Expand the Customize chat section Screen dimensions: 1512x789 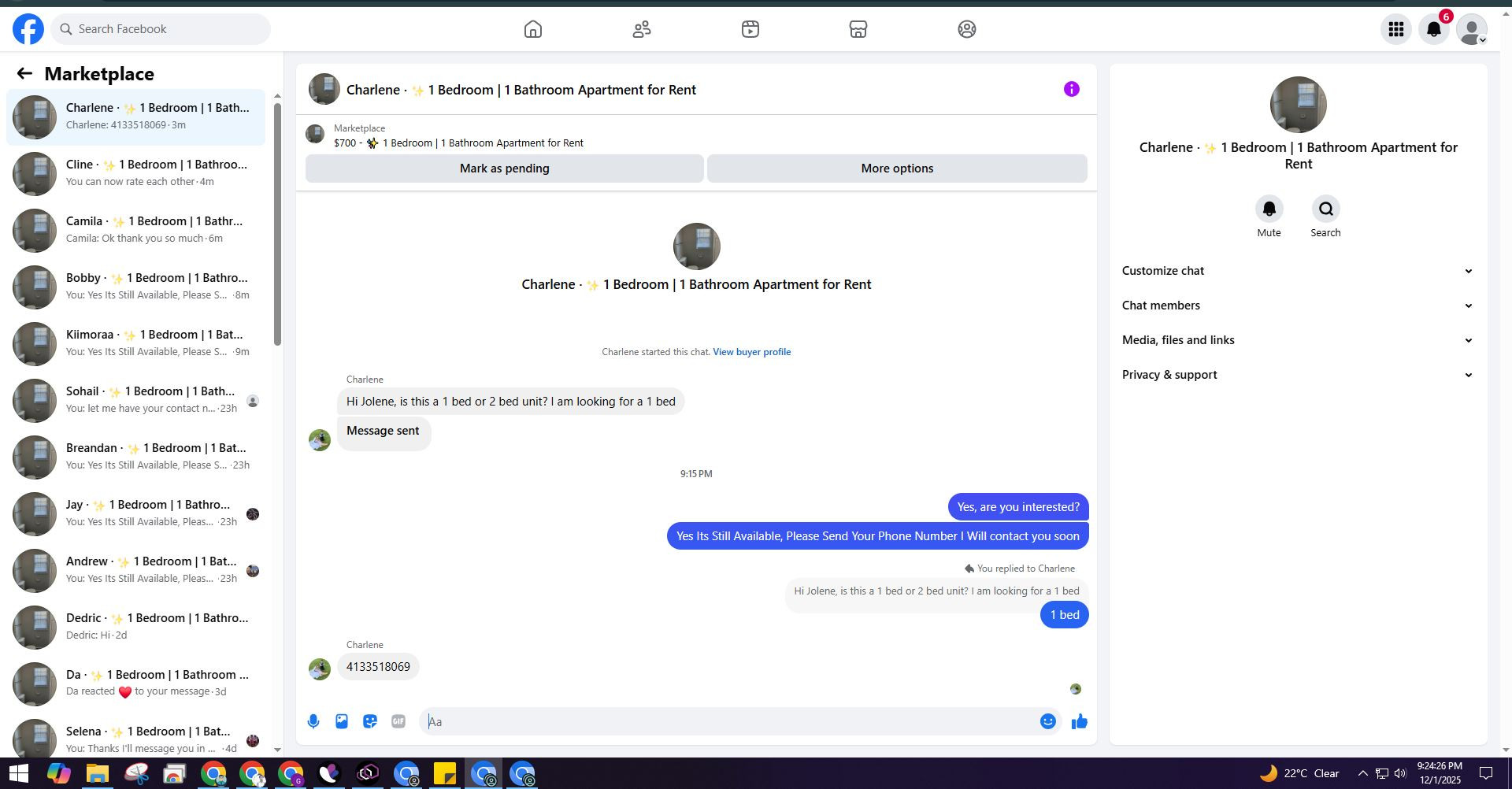[x=1298, y=271]
